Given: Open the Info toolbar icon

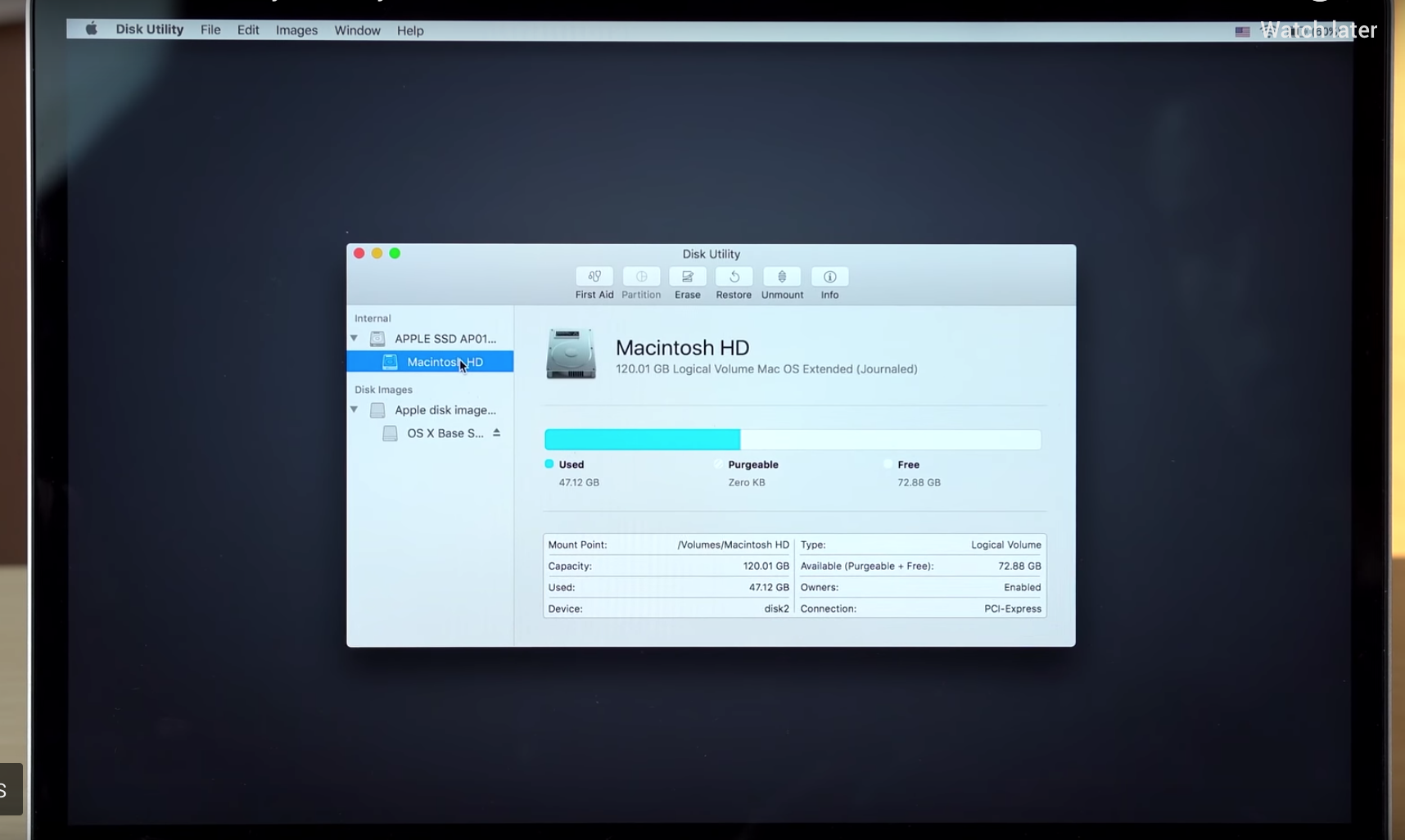Looking at the screenshot, I should pos(829,277).
